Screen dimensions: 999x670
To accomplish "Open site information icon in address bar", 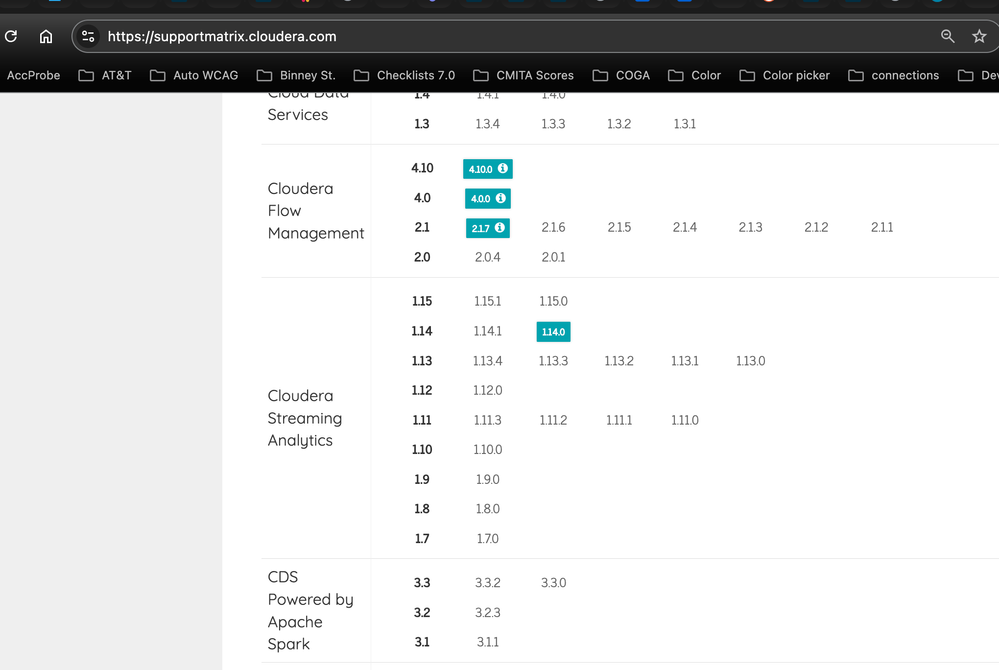I will point(88,36).
